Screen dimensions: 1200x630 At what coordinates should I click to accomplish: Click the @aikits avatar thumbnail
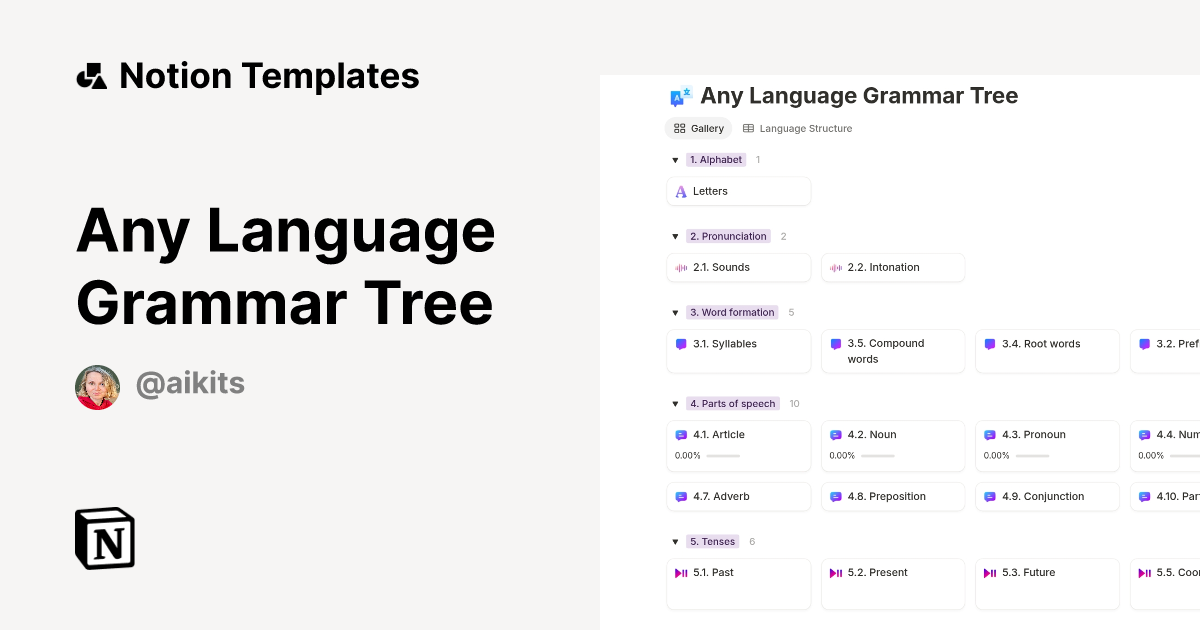click(x=97, y=386)
